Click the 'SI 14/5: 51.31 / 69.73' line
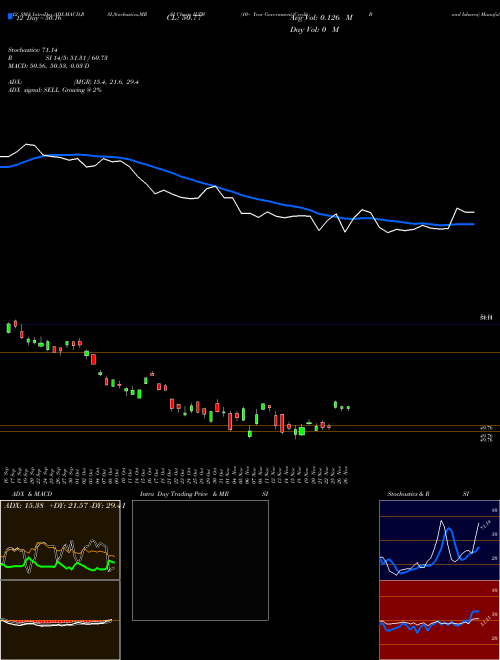 click(77, 58)
